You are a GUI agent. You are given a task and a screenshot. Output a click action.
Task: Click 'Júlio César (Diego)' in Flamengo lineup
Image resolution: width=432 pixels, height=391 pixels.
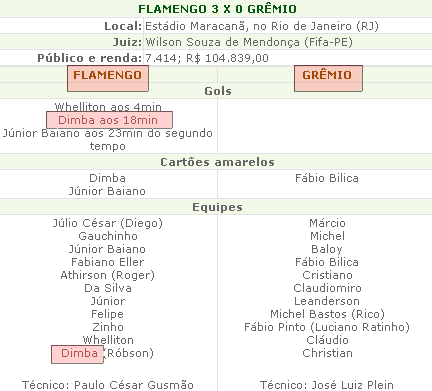108,223
